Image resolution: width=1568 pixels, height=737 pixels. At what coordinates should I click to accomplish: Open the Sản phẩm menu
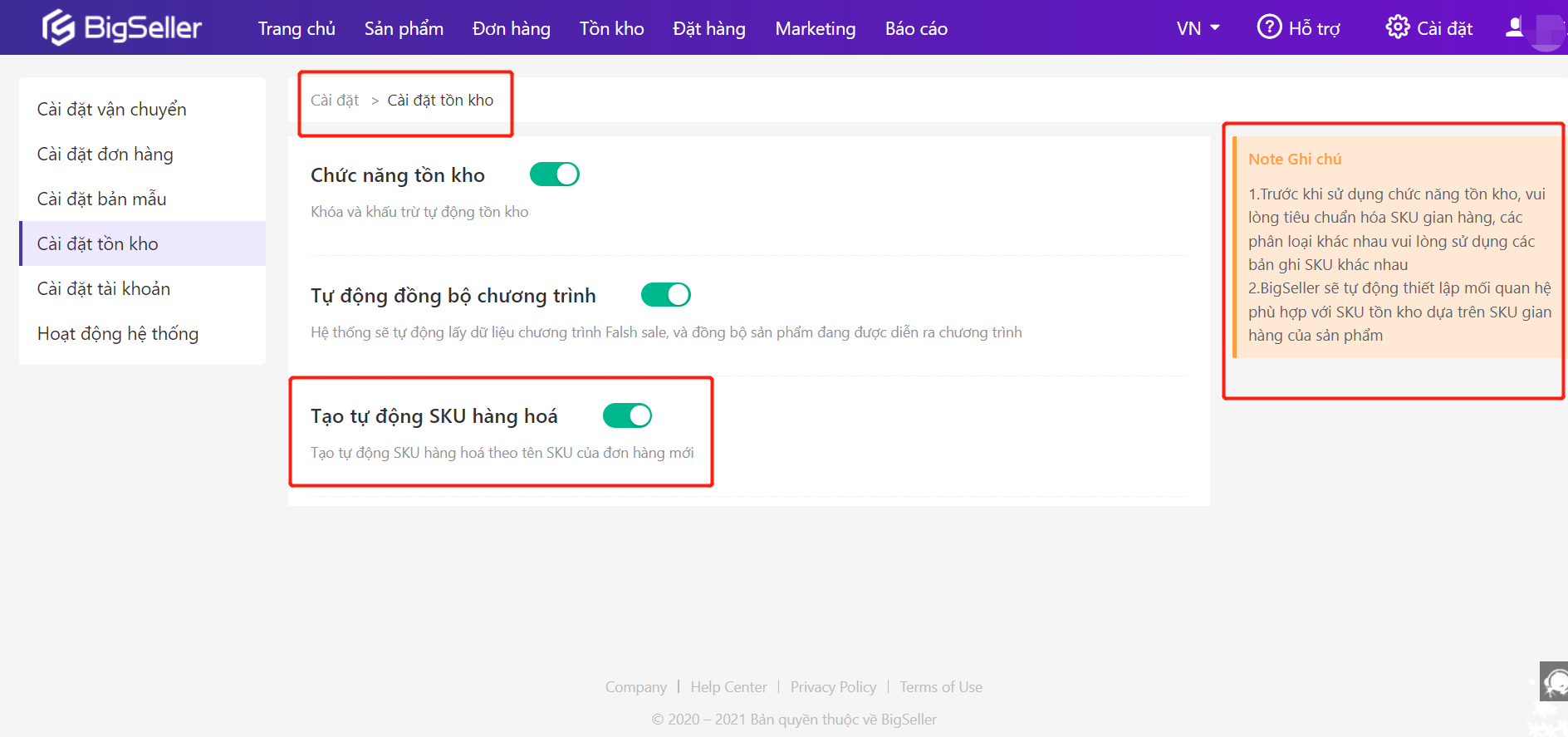point(404,28)
